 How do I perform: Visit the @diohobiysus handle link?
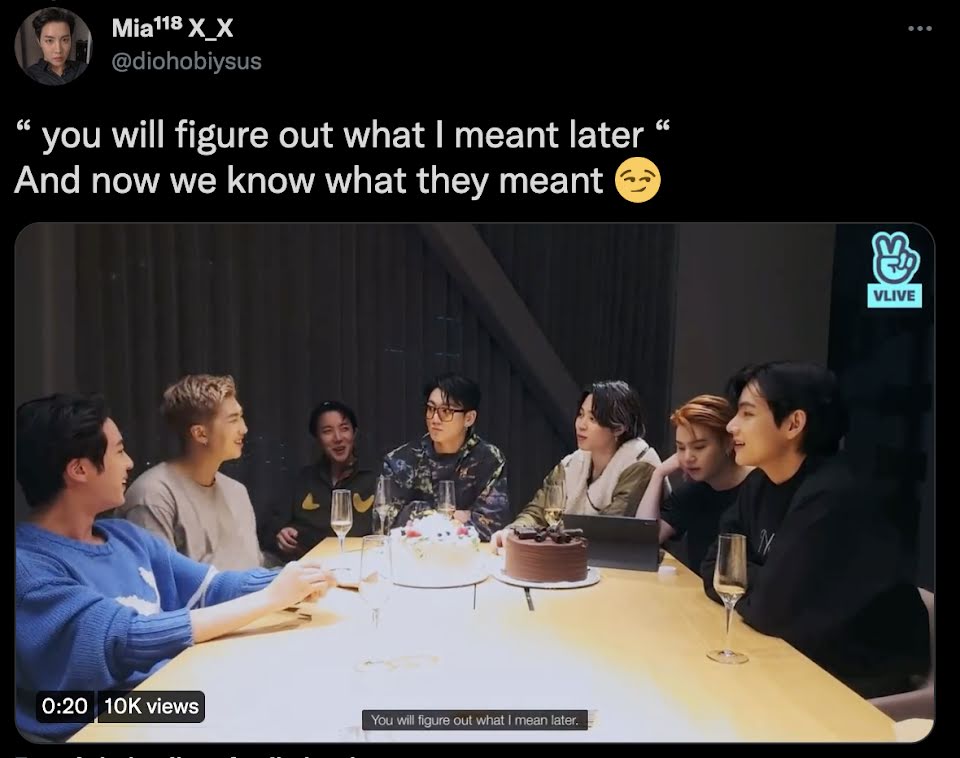(186, 61)
